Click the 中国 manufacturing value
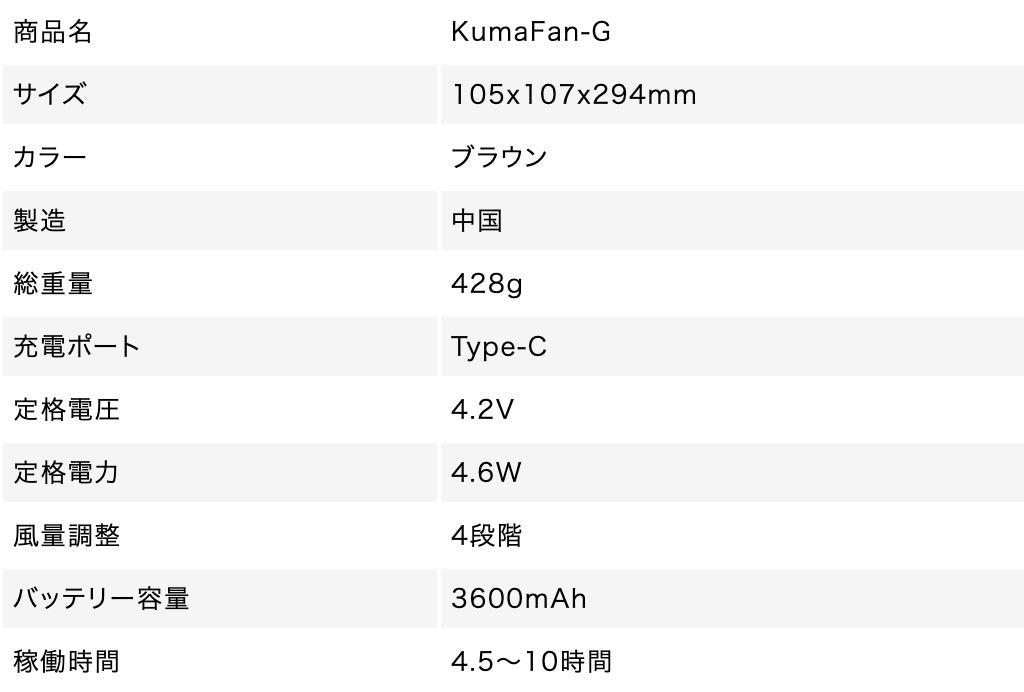This screenshot has width=1024, height=692. (476, 221)
